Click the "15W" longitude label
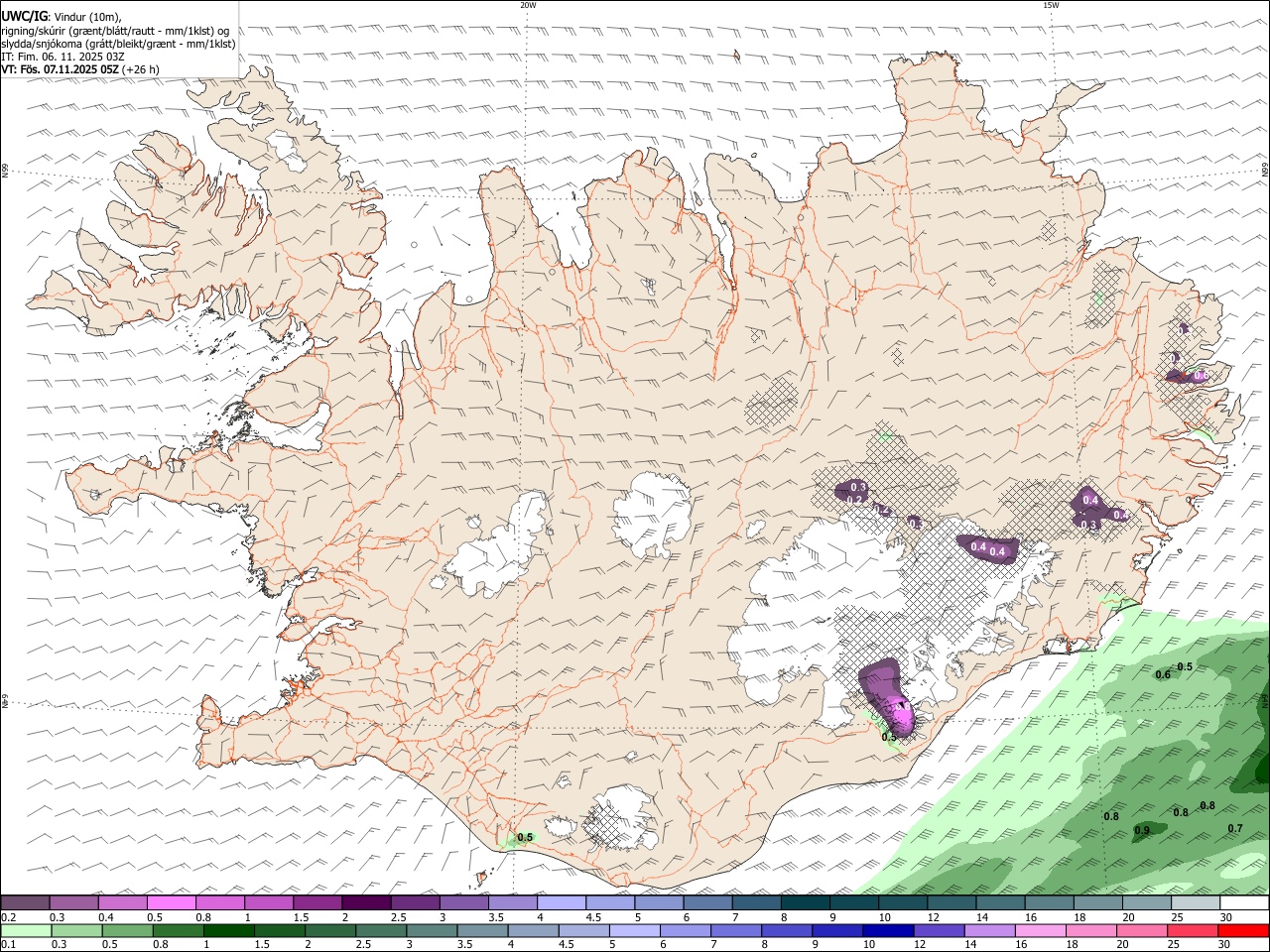Screen dimensions: 1270x952 click(x=1051, y=5)
